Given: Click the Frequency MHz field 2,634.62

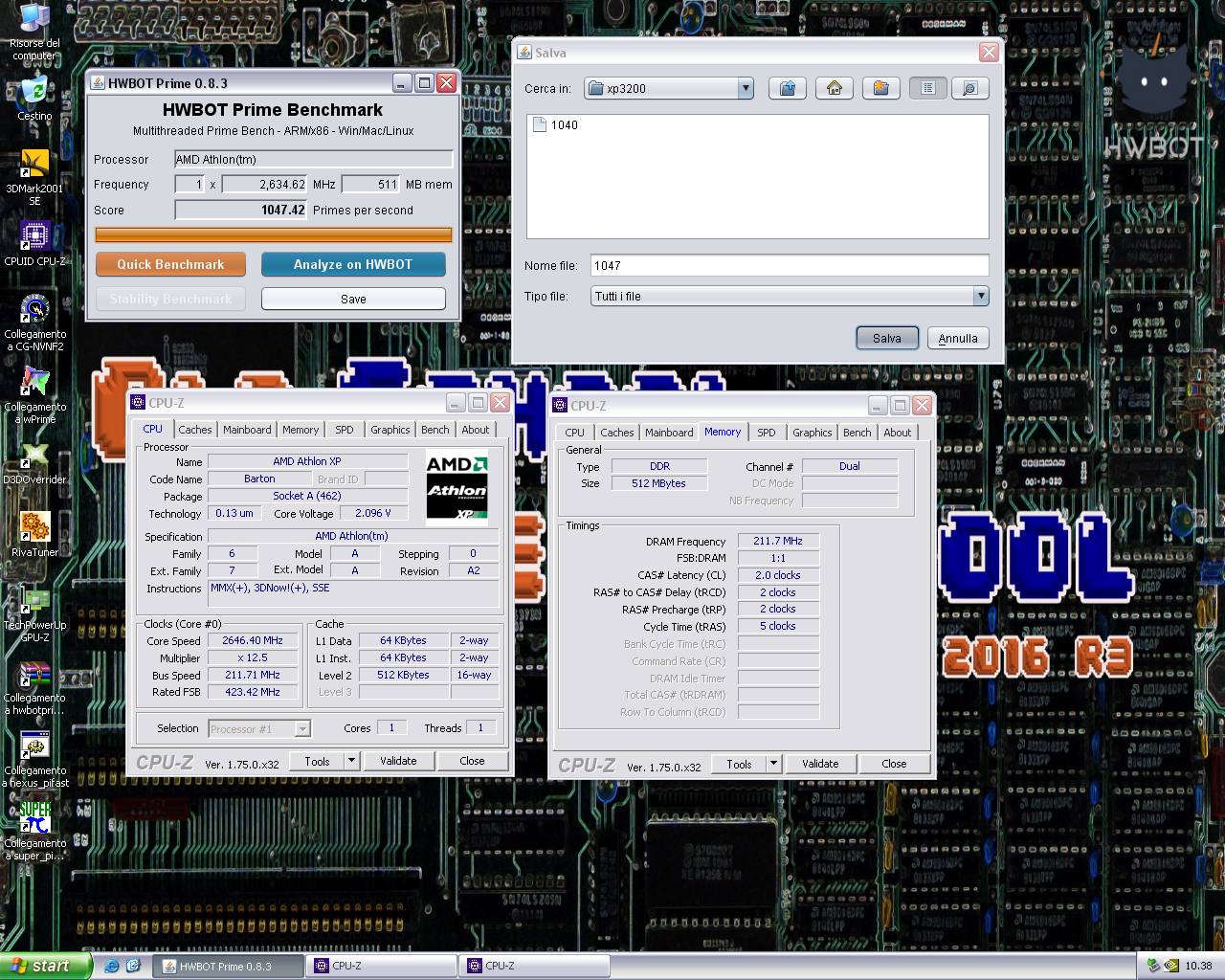Looking at the screenshot, I should [264, 184].
